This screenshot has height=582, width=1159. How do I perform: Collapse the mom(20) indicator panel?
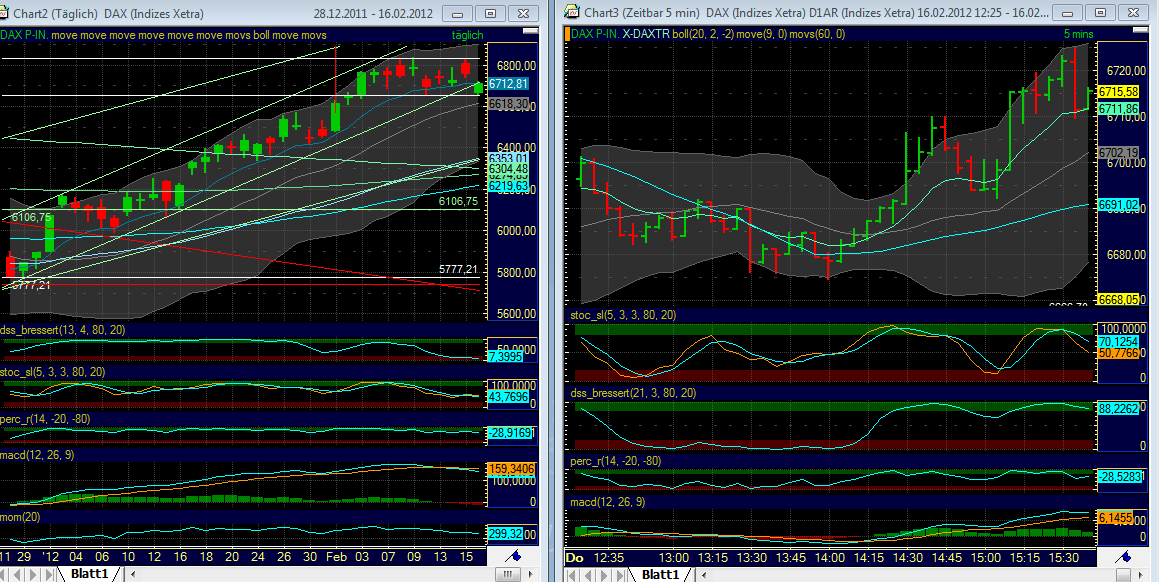18,518
